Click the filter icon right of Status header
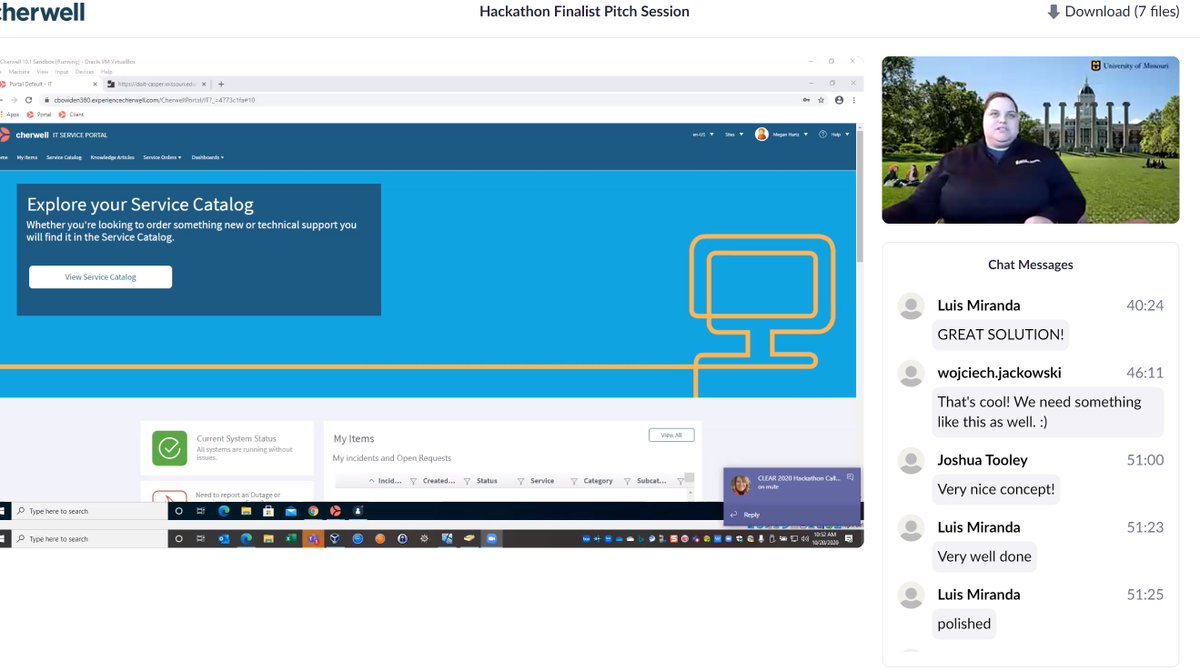Image resolution: width=1200 pixels, height=671 pixels. pyautogui.click(x=521, y=481)
